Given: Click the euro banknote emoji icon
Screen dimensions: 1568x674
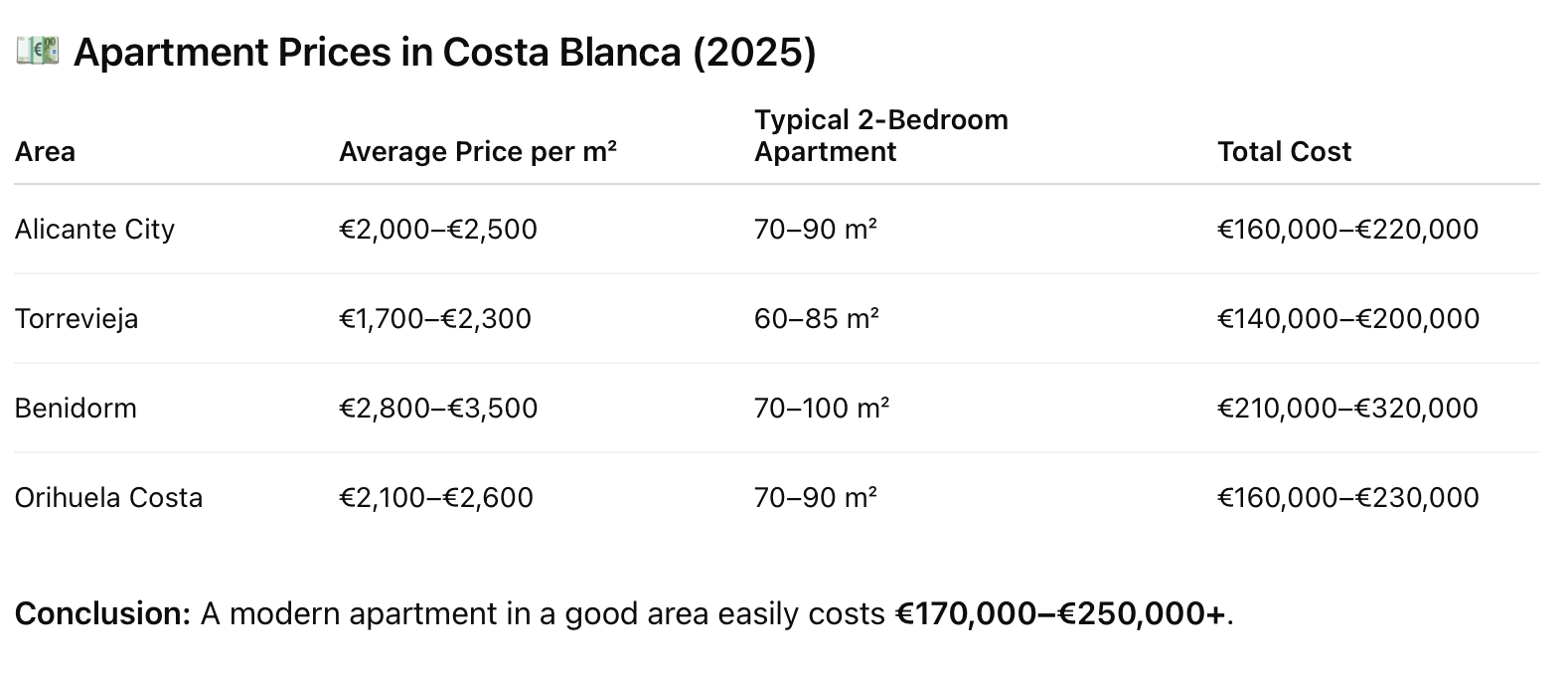Looking at the screenshot, I should click(37, 51).
